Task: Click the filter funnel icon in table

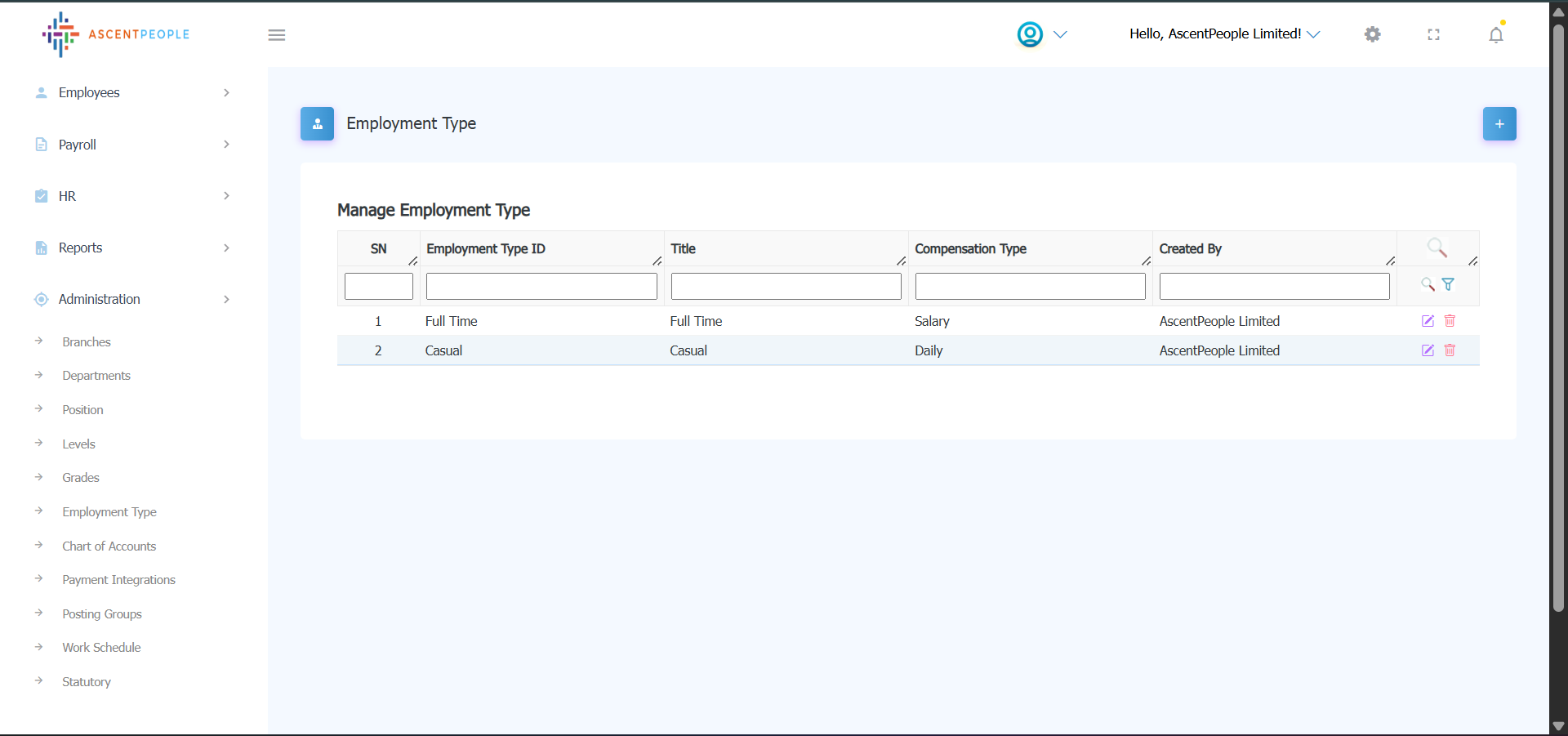Action: pyautogui.click(x=1448, y=284)
